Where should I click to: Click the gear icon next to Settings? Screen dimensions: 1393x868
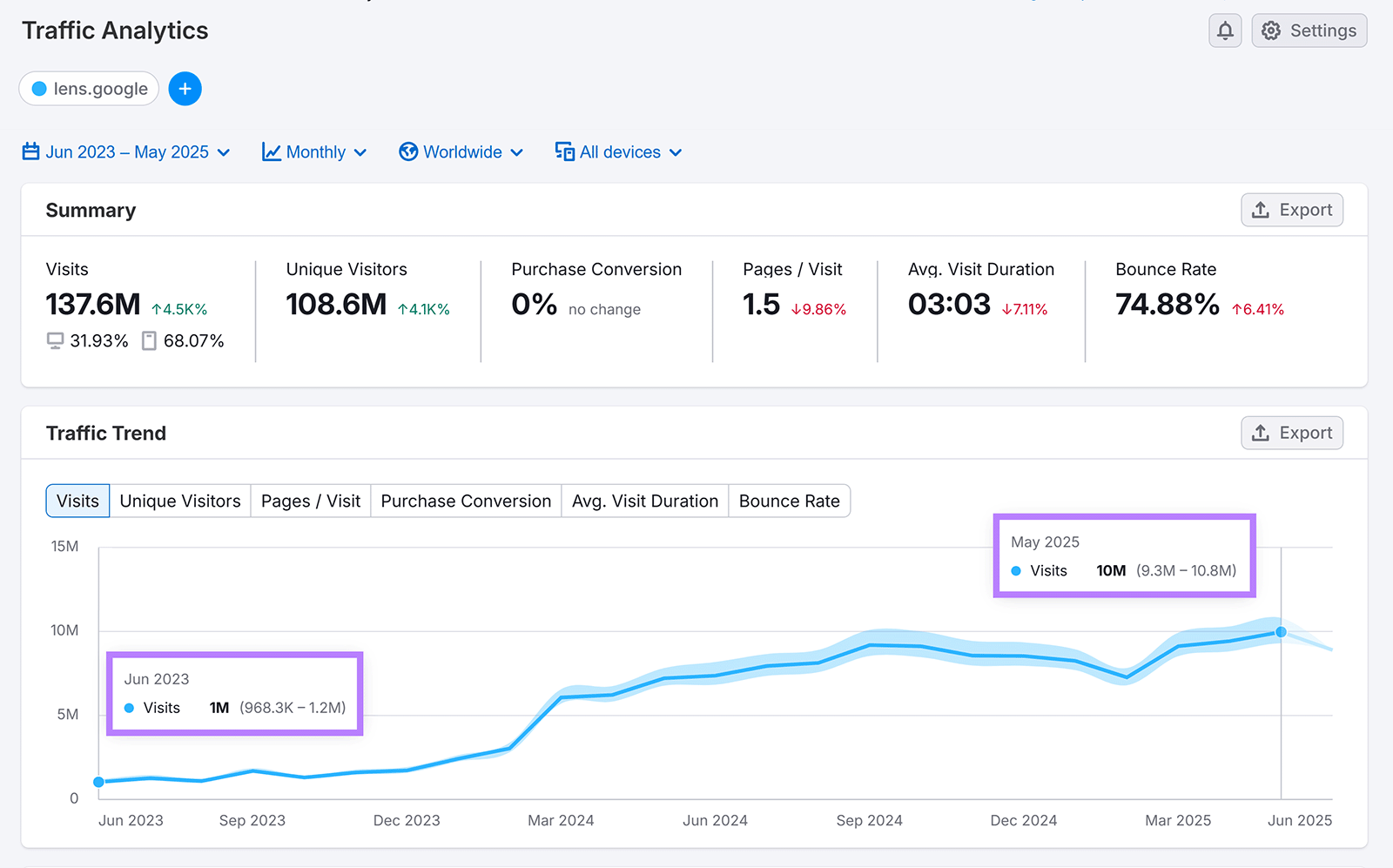click(1271, 30)
